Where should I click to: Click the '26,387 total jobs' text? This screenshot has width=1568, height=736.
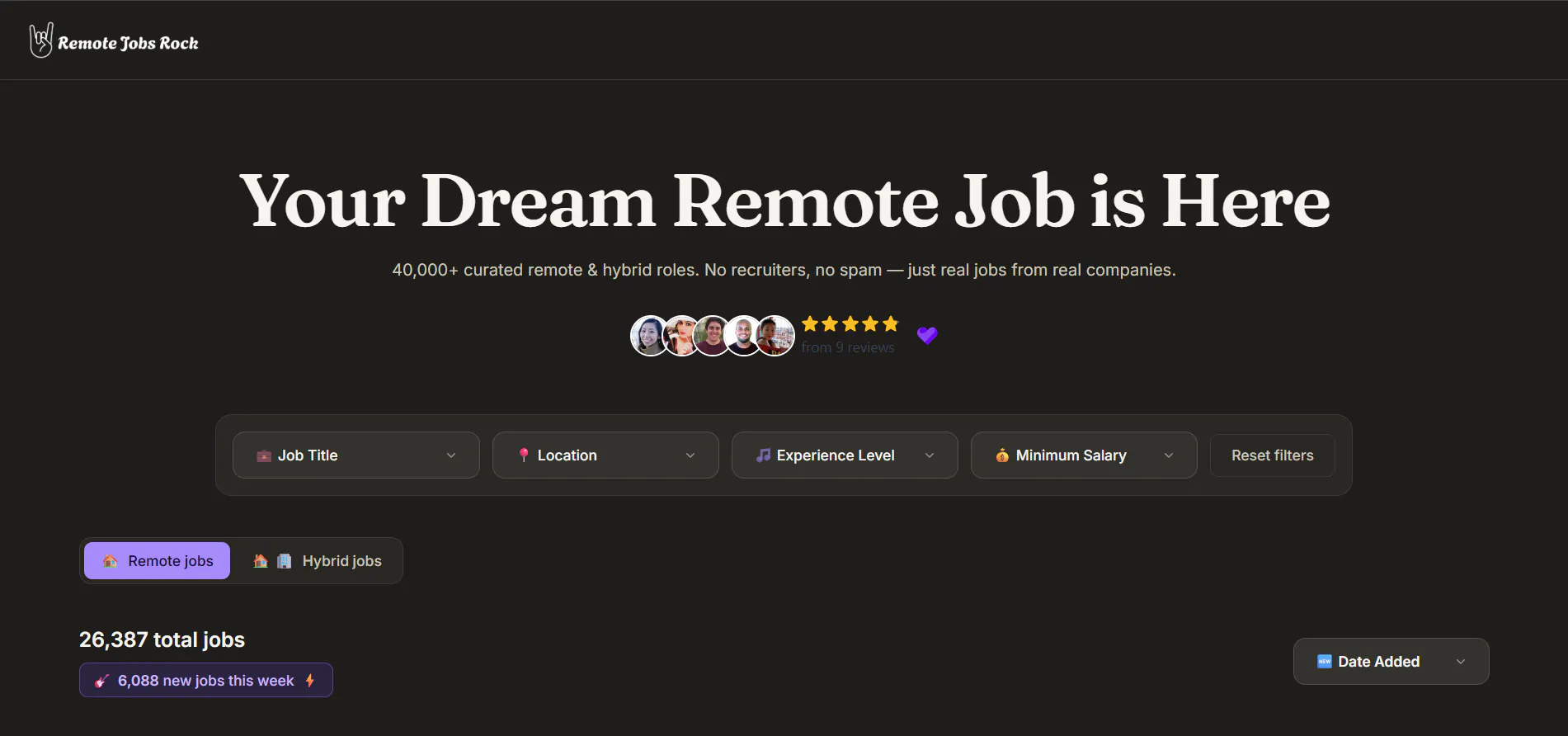pos(162,639)
